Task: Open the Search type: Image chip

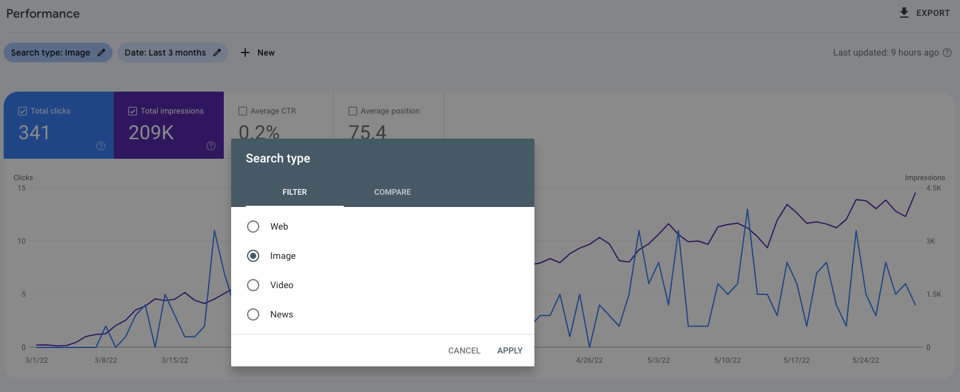Action: (x=58, y=53)
